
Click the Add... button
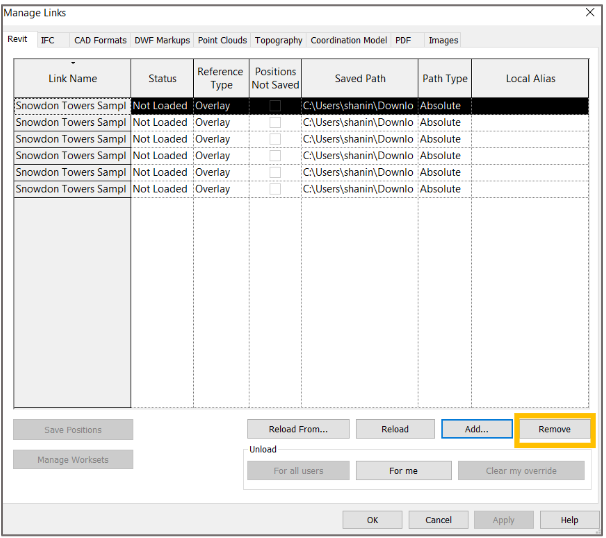[x=476, y=429]
